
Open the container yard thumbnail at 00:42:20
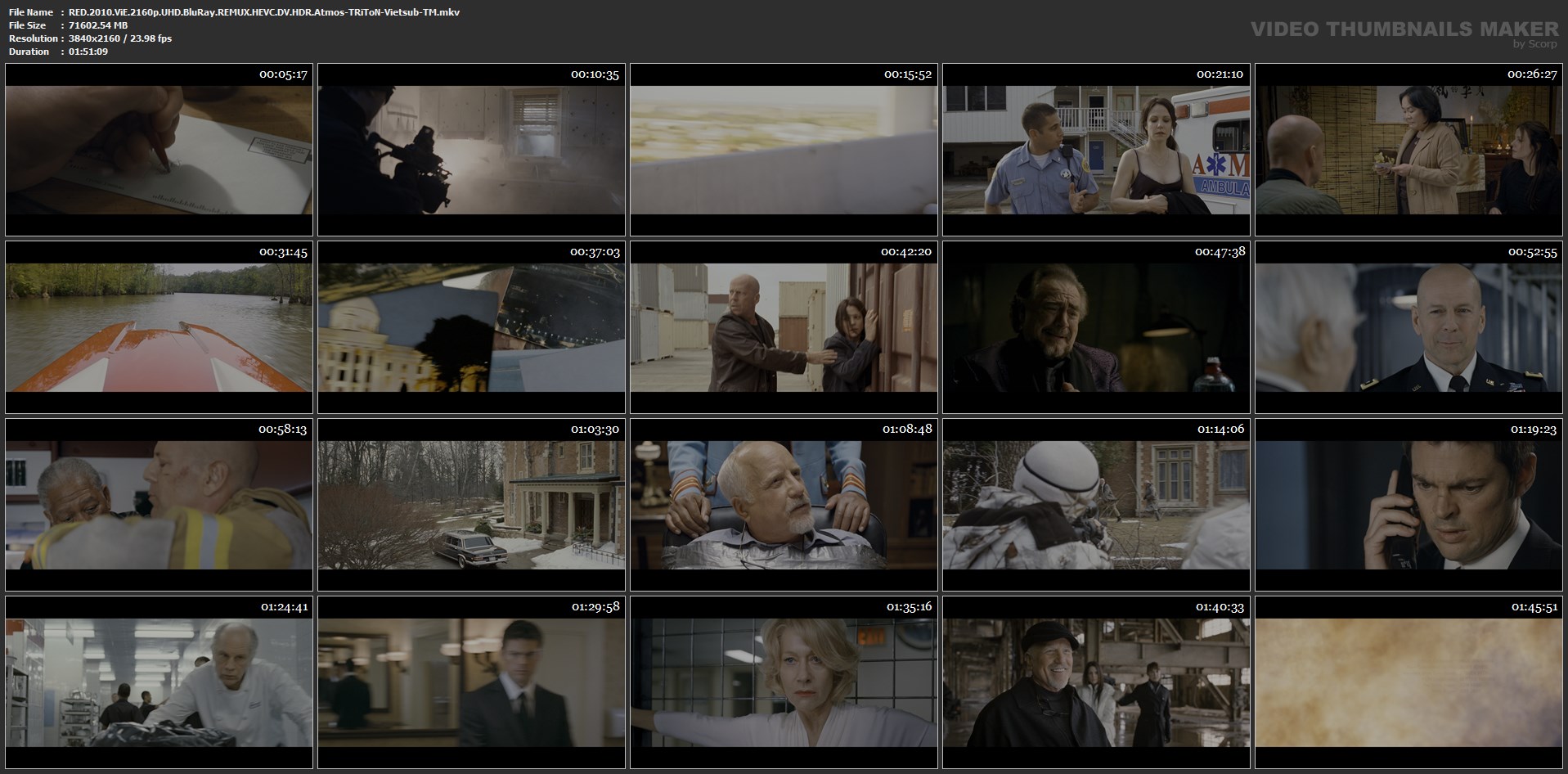click(x=784, y=327)
